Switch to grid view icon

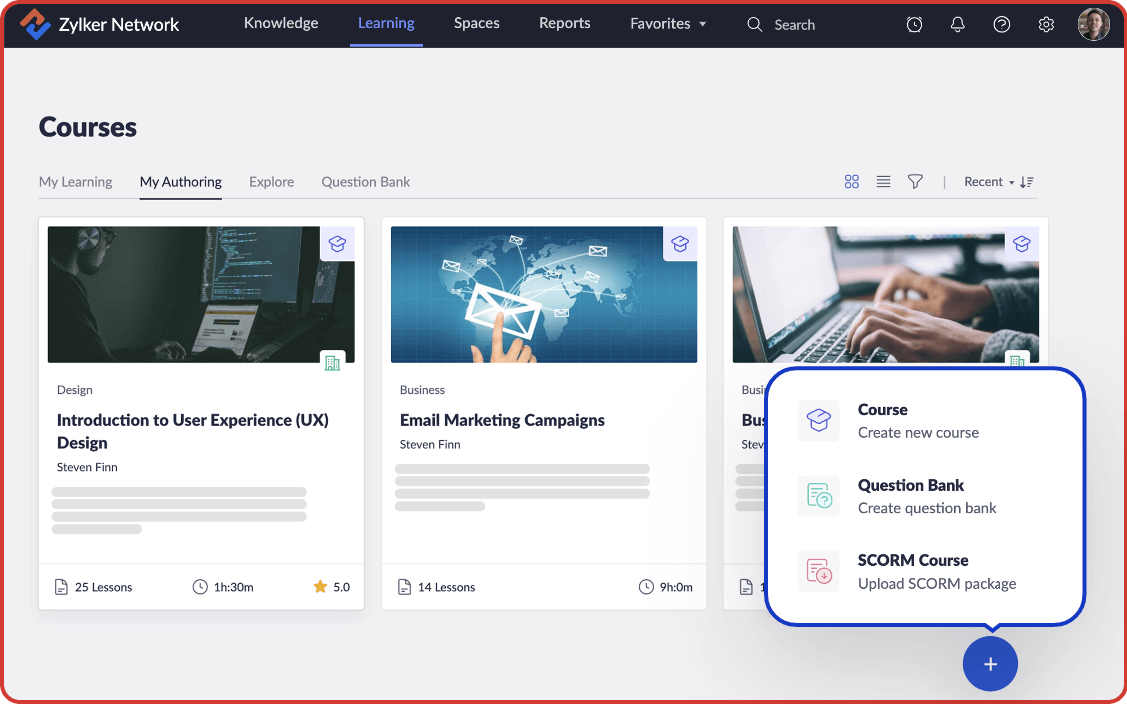[852, 182]
